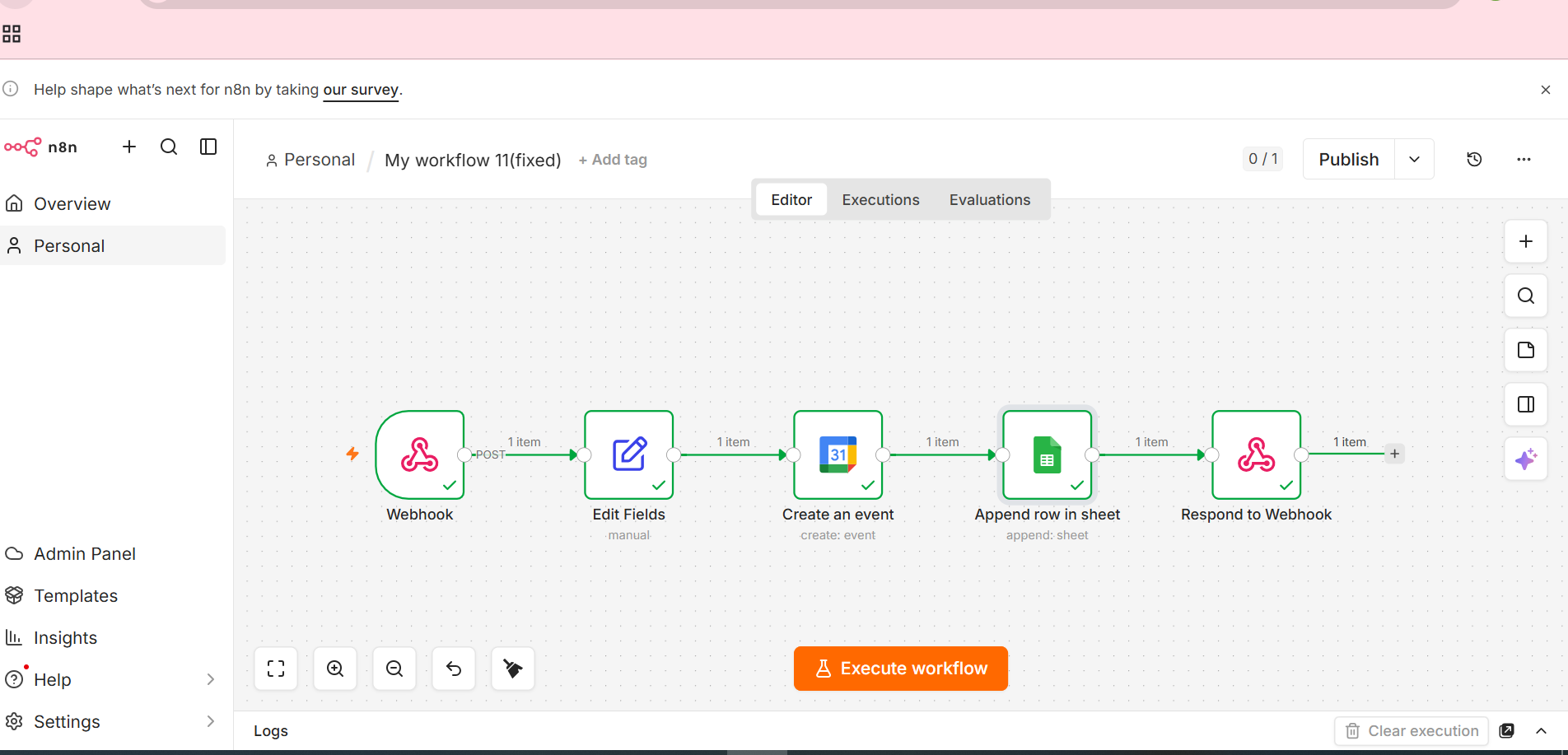Image resolution: width=1568 pixels, height=755 pixels.
Task: Expand the logs panel with the chevron
Action: pos(1541,731)
